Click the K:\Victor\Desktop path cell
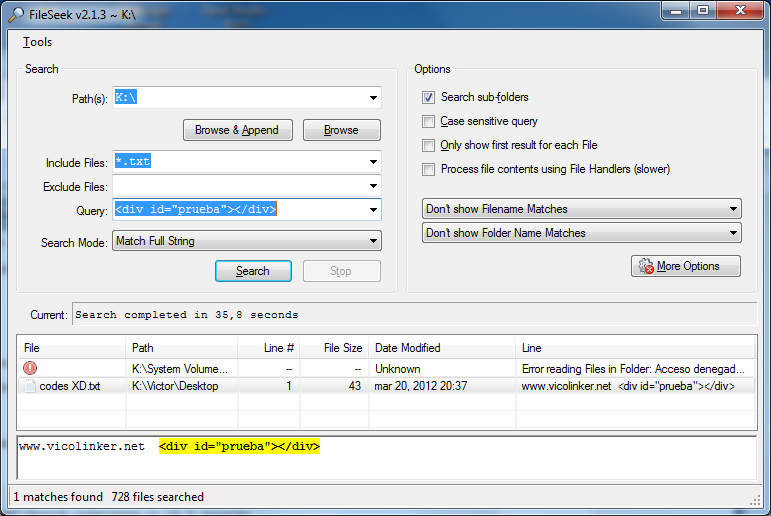771x516 pixels. click(175, 386)
